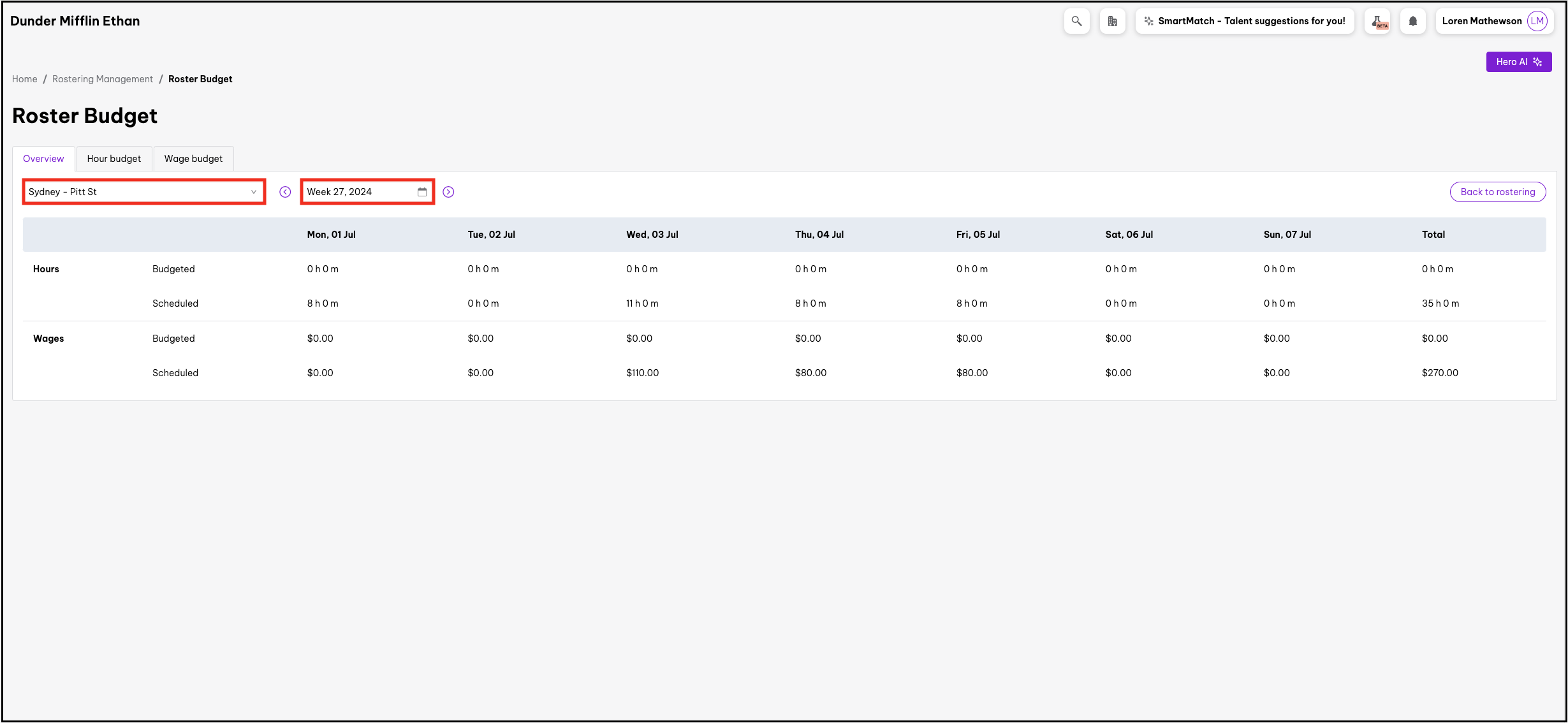Open Rostering Management breadcrumb link
Image resolution: width=1568 pixels, height=723 pixels.
point(103,79)
